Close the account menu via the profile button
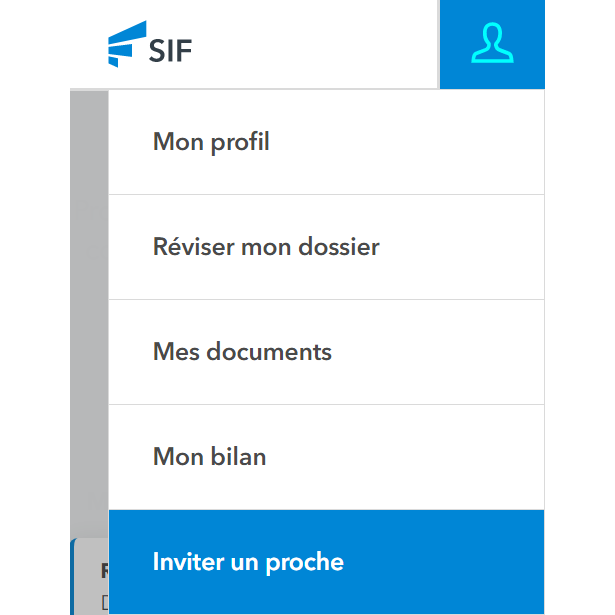Screen dimensions: 615x615 [491, 44]
